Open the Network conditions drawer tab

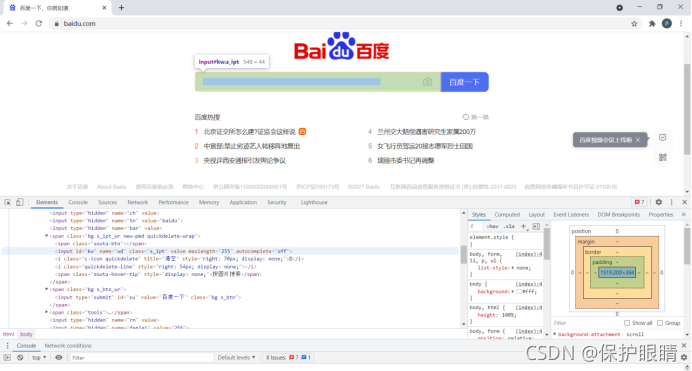pyautogui.click(x=68, y=345)
